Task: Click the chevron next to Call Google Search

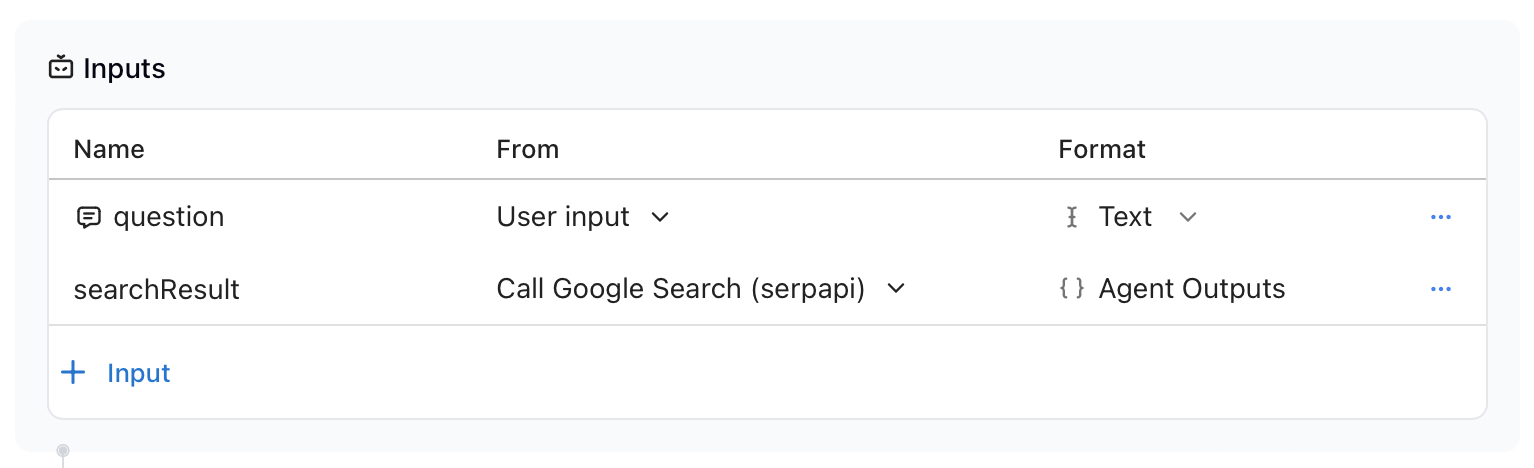Action: [896, 289]
